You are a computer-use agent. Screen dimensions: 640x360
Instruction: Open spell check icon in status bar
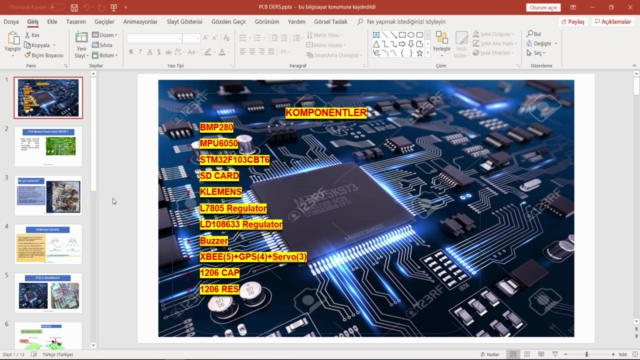coord(34,354)
